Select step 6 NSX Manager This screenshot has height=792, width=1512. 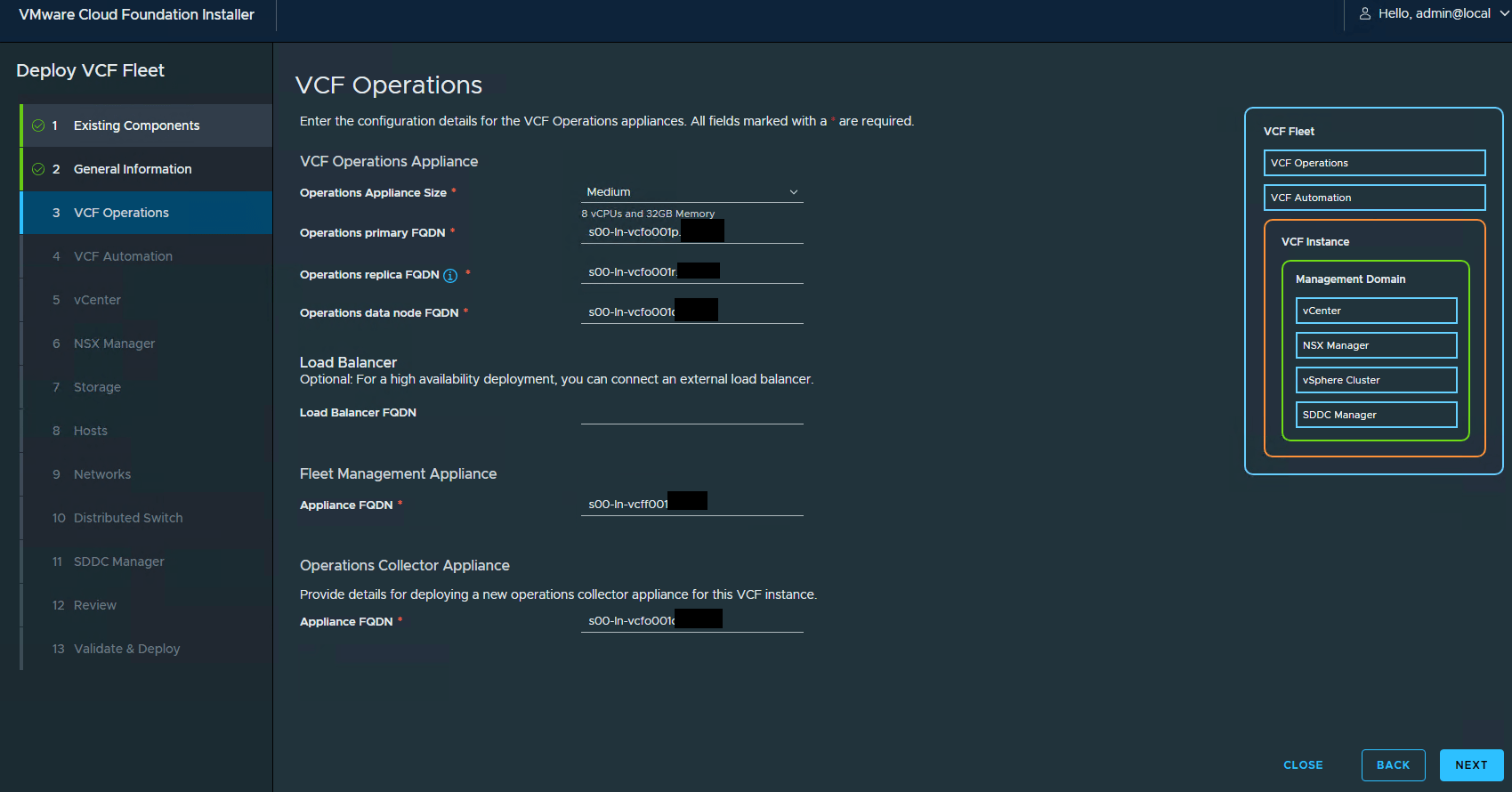point(147,343)
